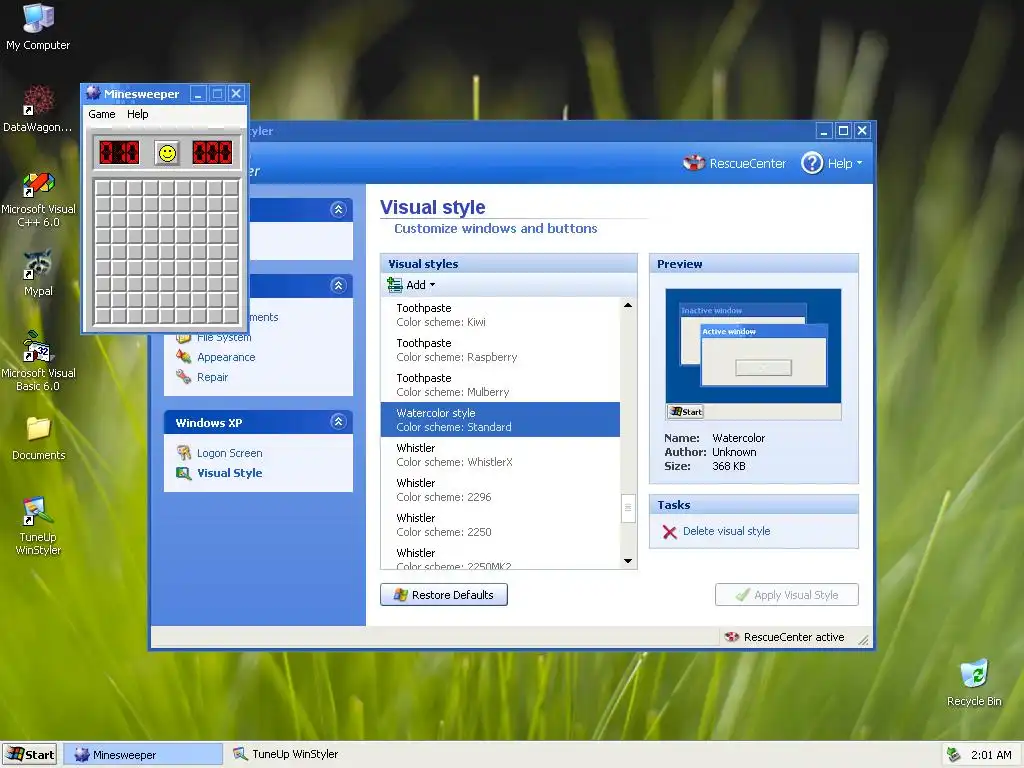Image resolution: width=1024 pixels, height=768 pixels.
Task: Select TuneUp WinStyler desktop shortcut
Action: pos(38,526)
